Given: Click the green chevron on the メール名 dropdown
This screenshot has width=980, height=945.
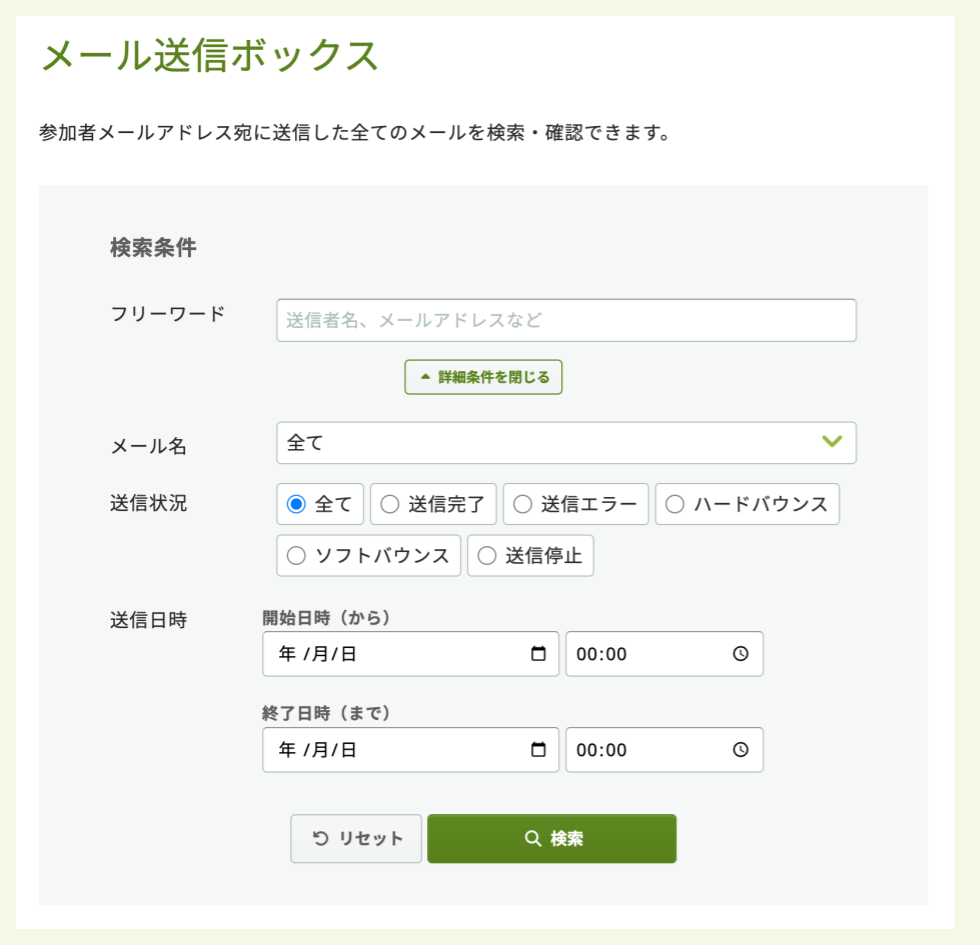Looking at the screenshot, I should [833, 443].
